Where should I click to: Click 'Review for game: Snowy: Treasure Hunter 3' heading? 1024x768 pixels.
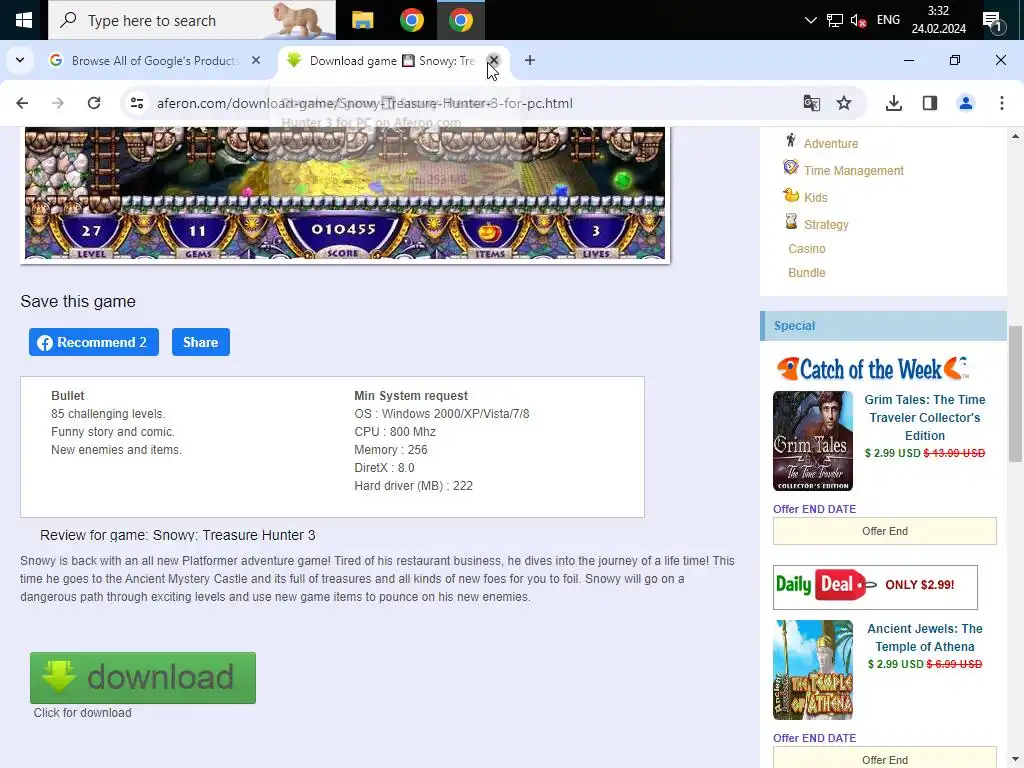[178, 536]
